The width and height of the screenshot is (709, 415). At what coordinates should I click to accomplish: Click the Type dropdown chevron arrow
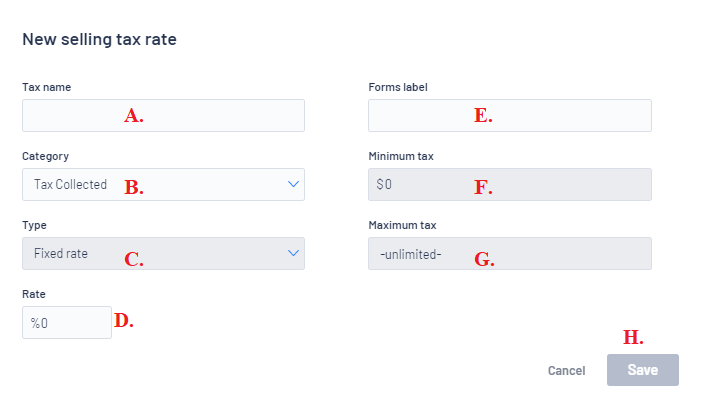click(293, 253)
